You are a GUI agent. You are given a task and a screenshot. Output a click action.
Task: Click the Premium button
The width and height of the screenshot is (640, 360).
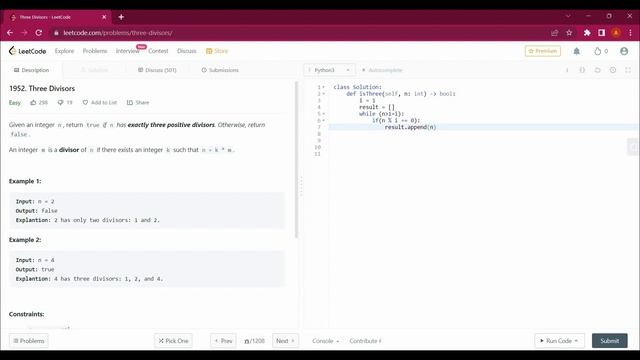coord(542,51)
